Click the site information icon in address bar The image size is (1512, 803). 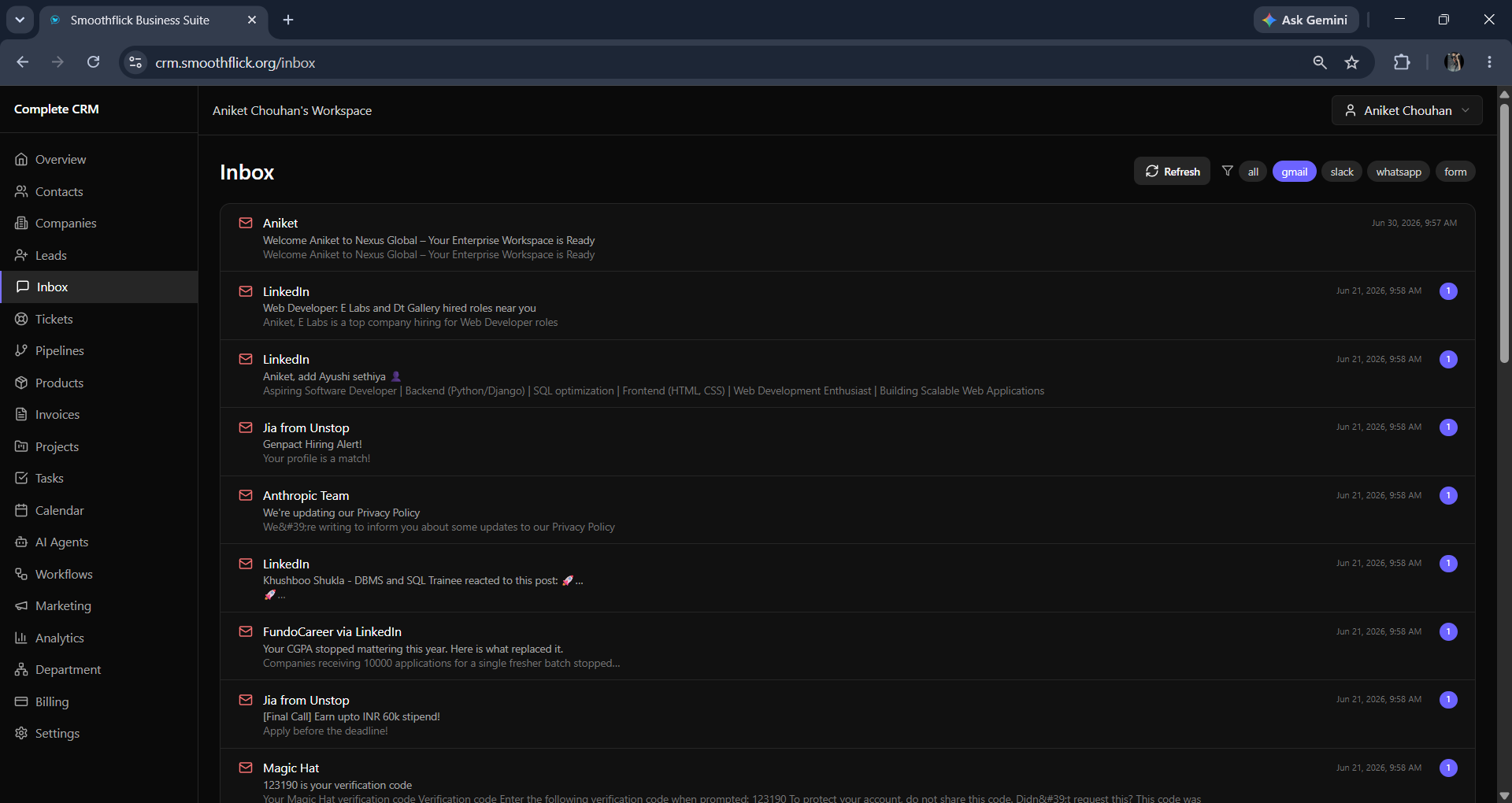(x=135, y=62)
